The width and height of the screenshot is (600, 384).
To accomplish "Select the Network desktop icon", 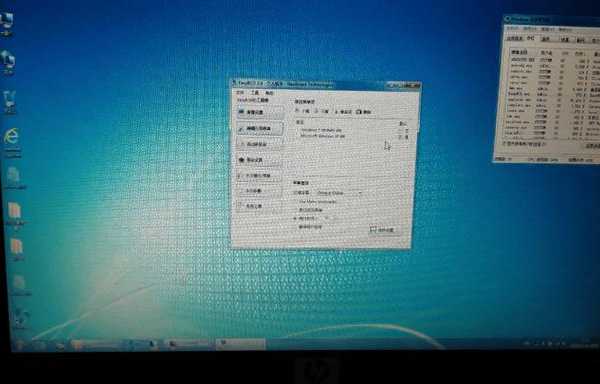I will [x=8, y=63].
